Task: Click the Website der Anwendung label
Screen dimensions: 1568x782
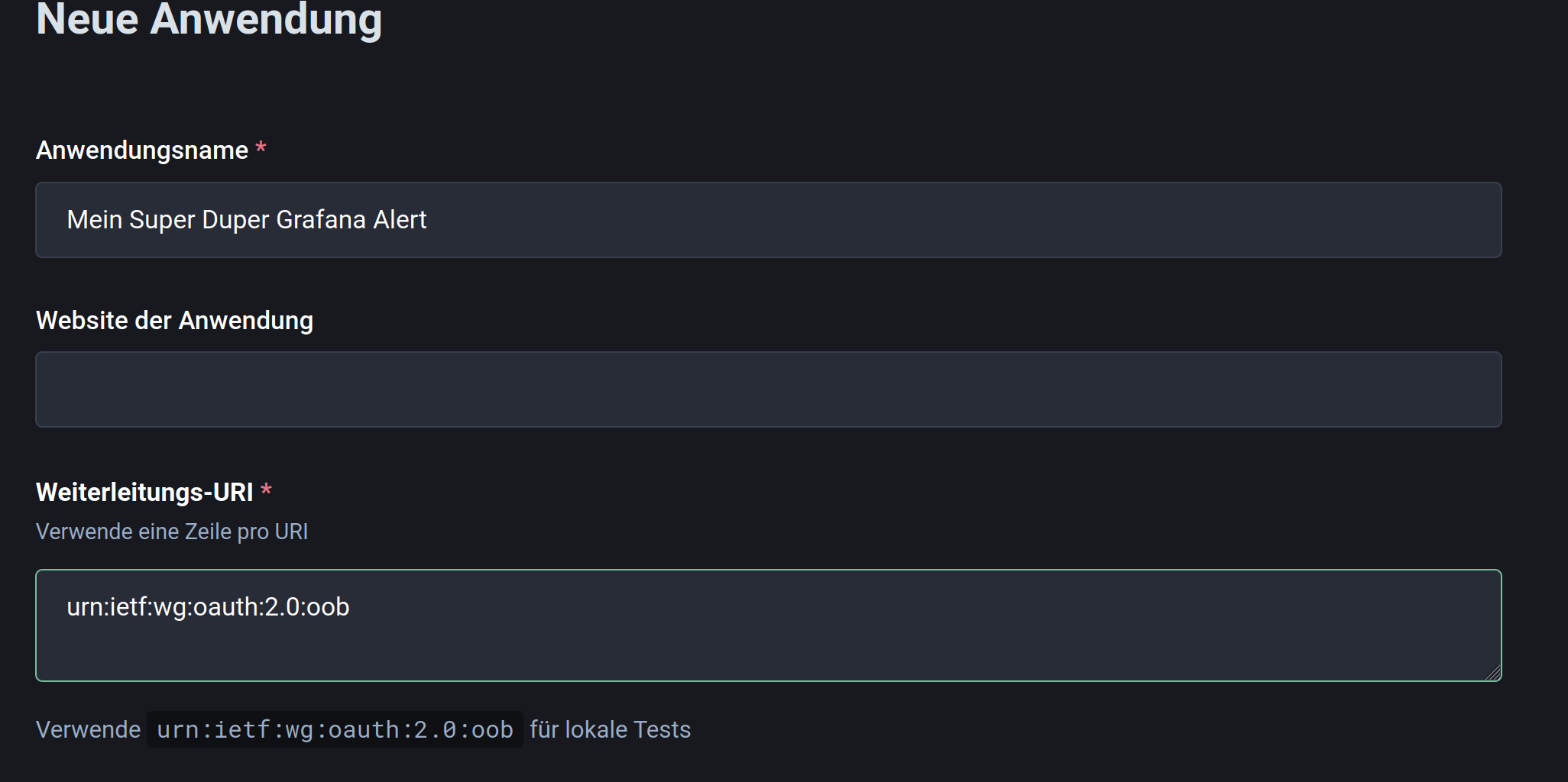Action: tap(174, 321)
